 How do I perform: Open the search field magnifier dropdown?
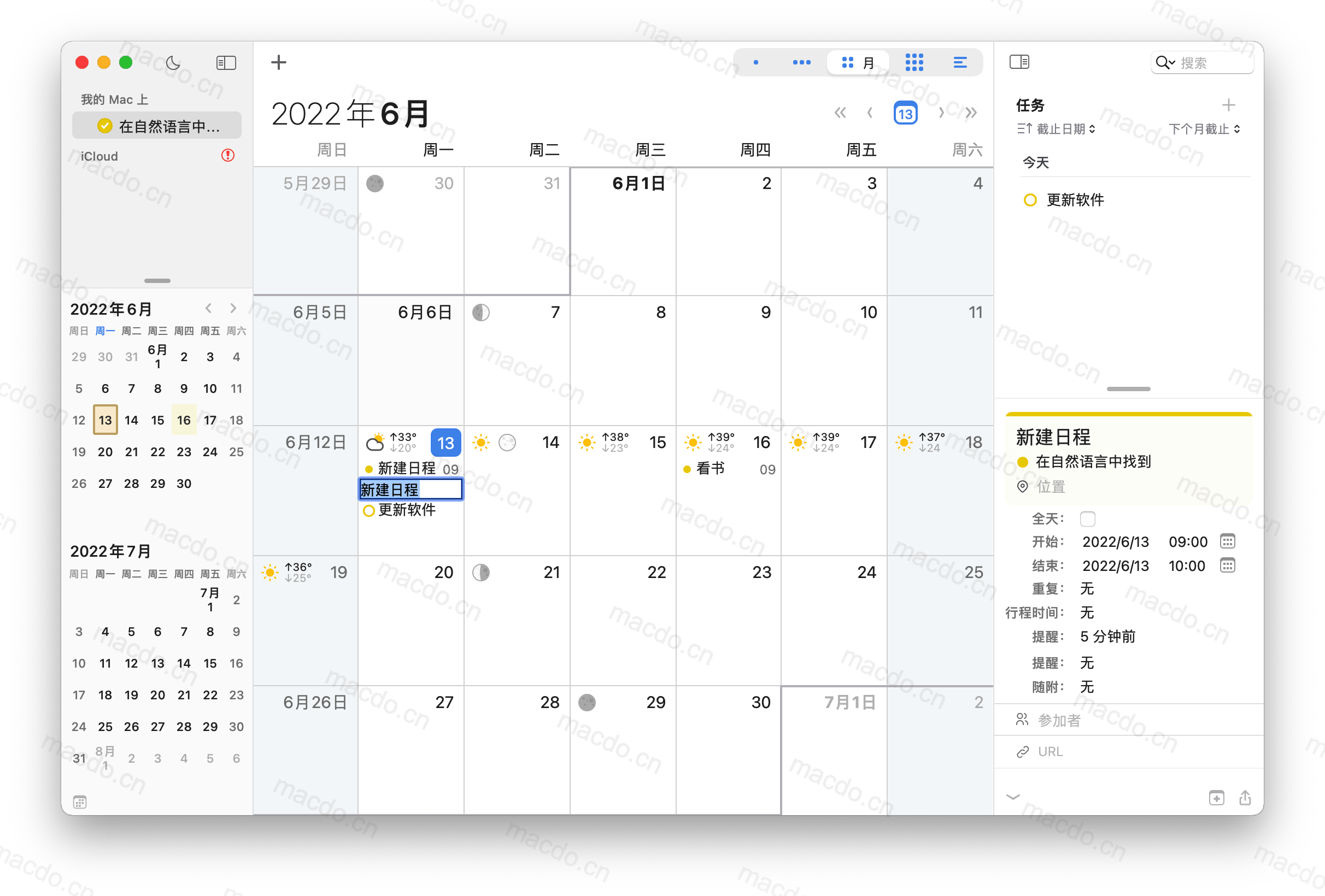(x=1165, y=63)
